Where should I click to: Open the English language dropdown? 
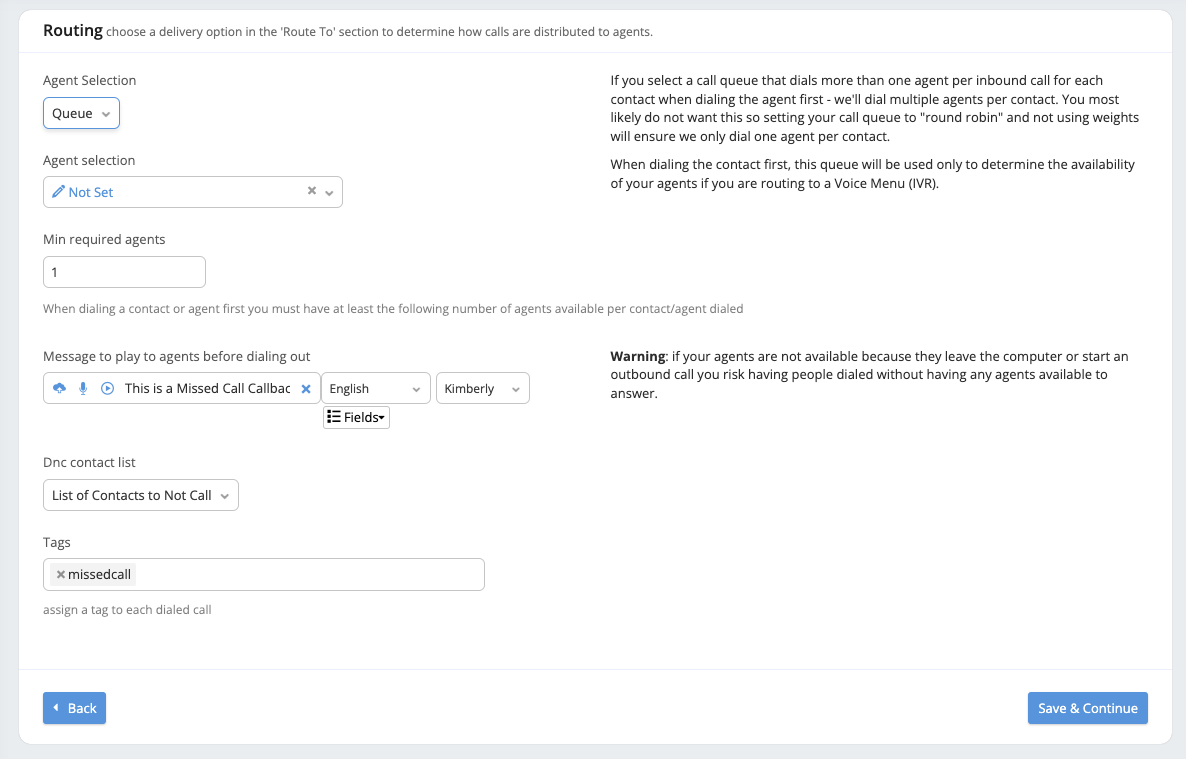click(376, 388)
